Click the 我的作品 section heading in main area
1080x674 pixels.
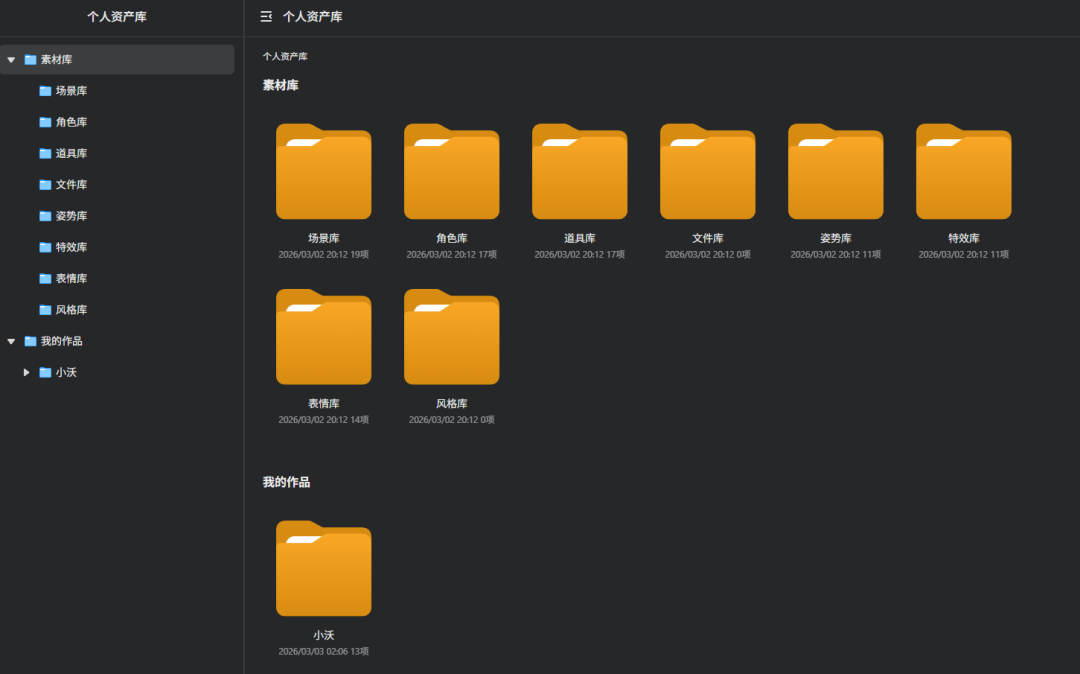pyautogui.click(x=287, y=482)
